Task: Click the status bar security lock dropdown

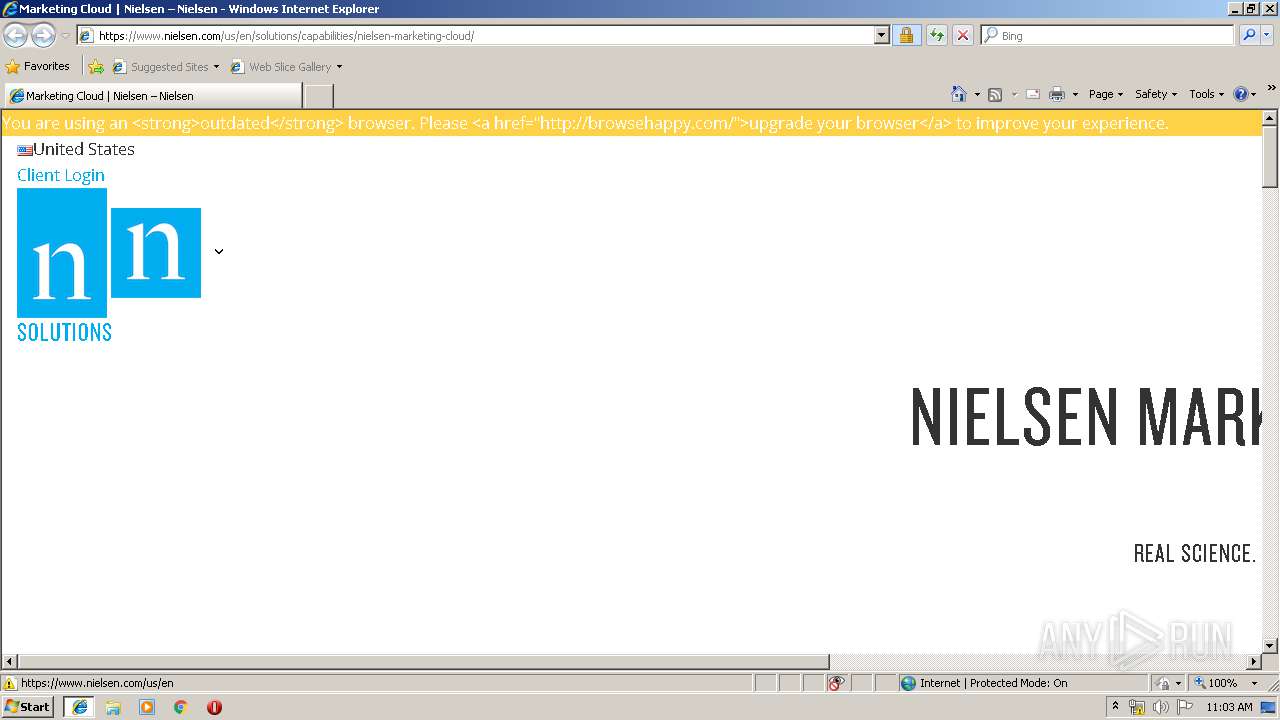Action: pos(1168,683)
